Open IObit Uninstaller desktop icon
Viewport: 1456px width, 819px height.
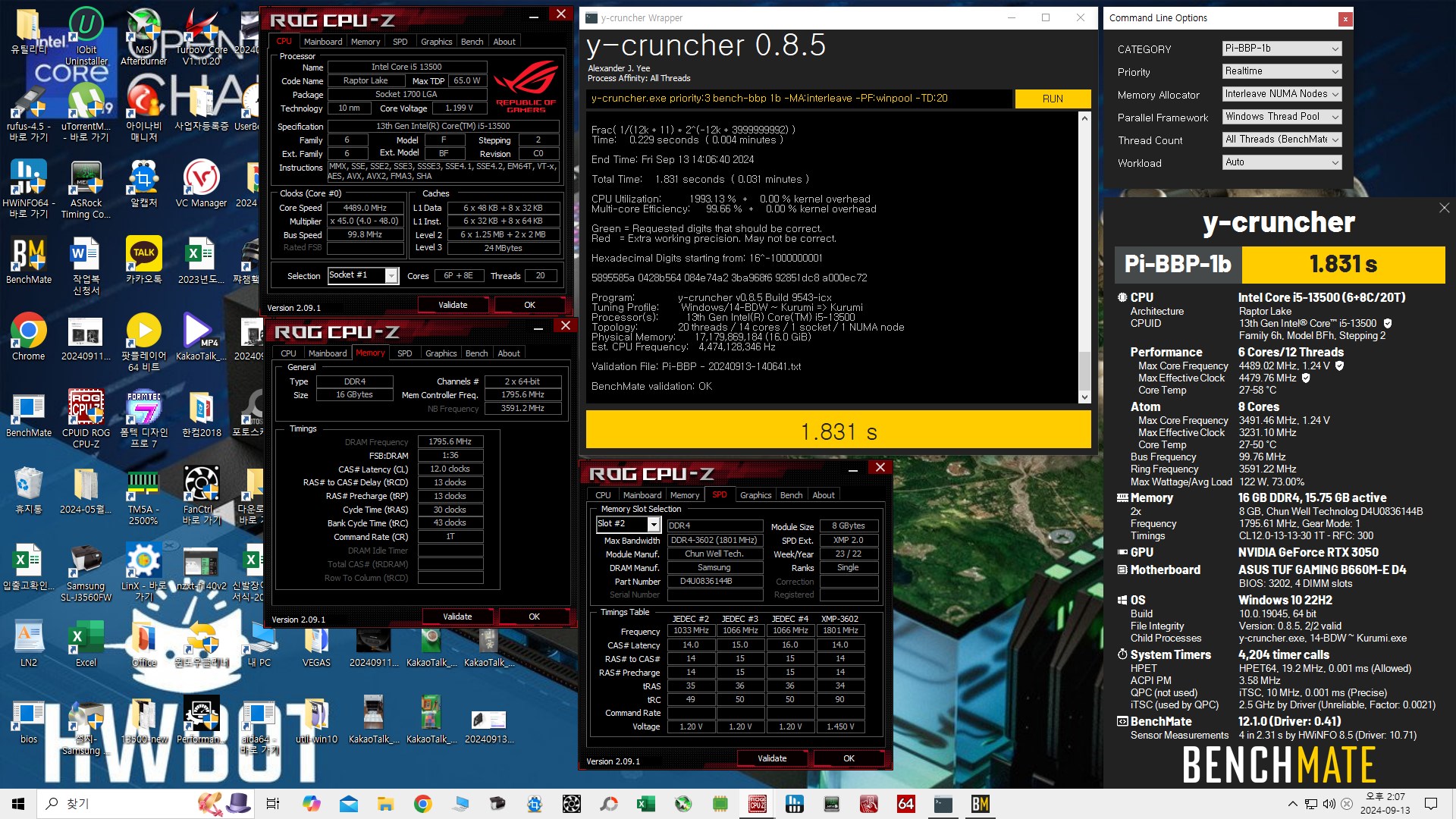point(86,36)
